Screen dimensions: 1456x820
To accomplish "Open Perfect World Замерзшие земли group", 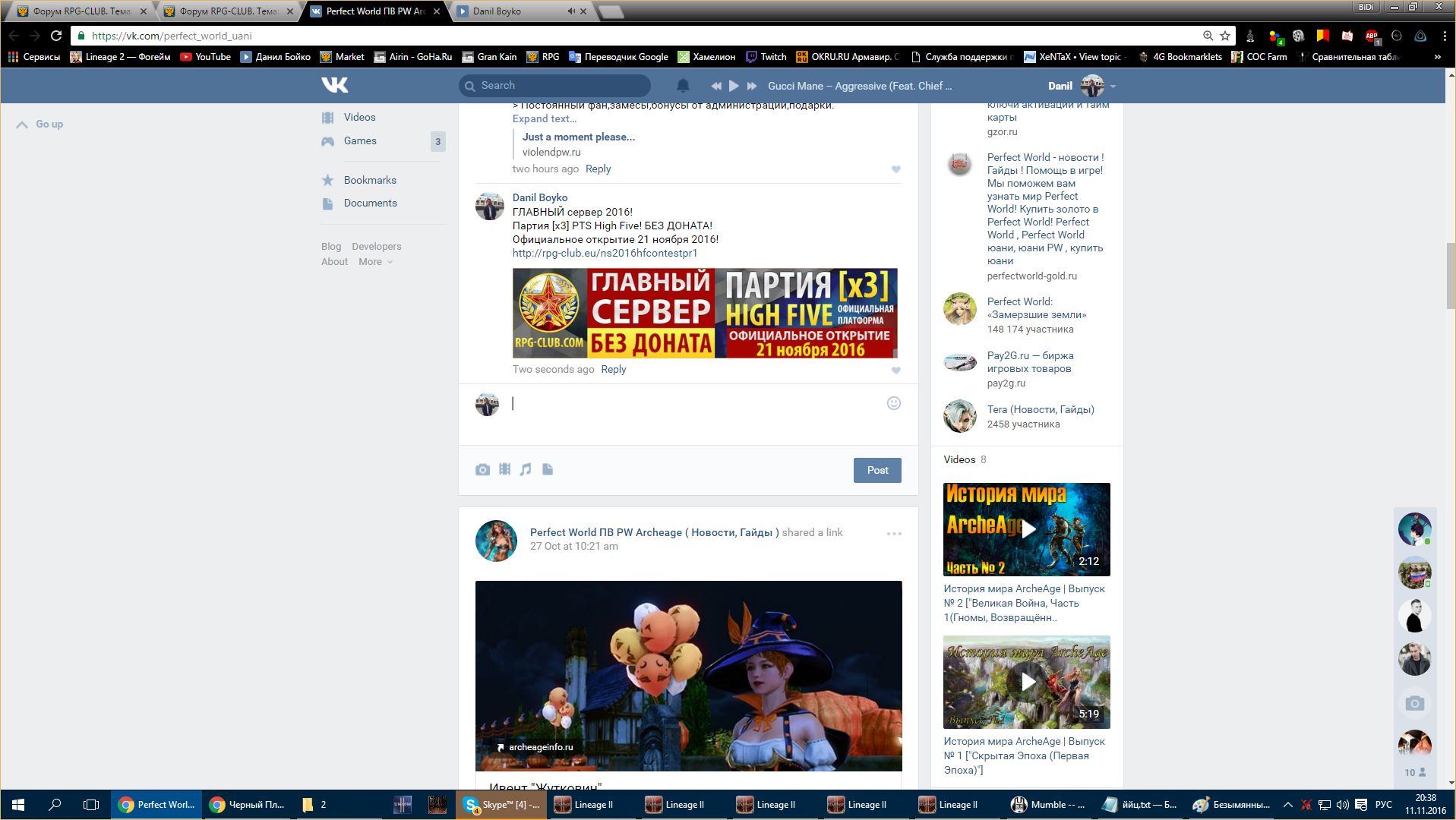I will [1037, 307].
